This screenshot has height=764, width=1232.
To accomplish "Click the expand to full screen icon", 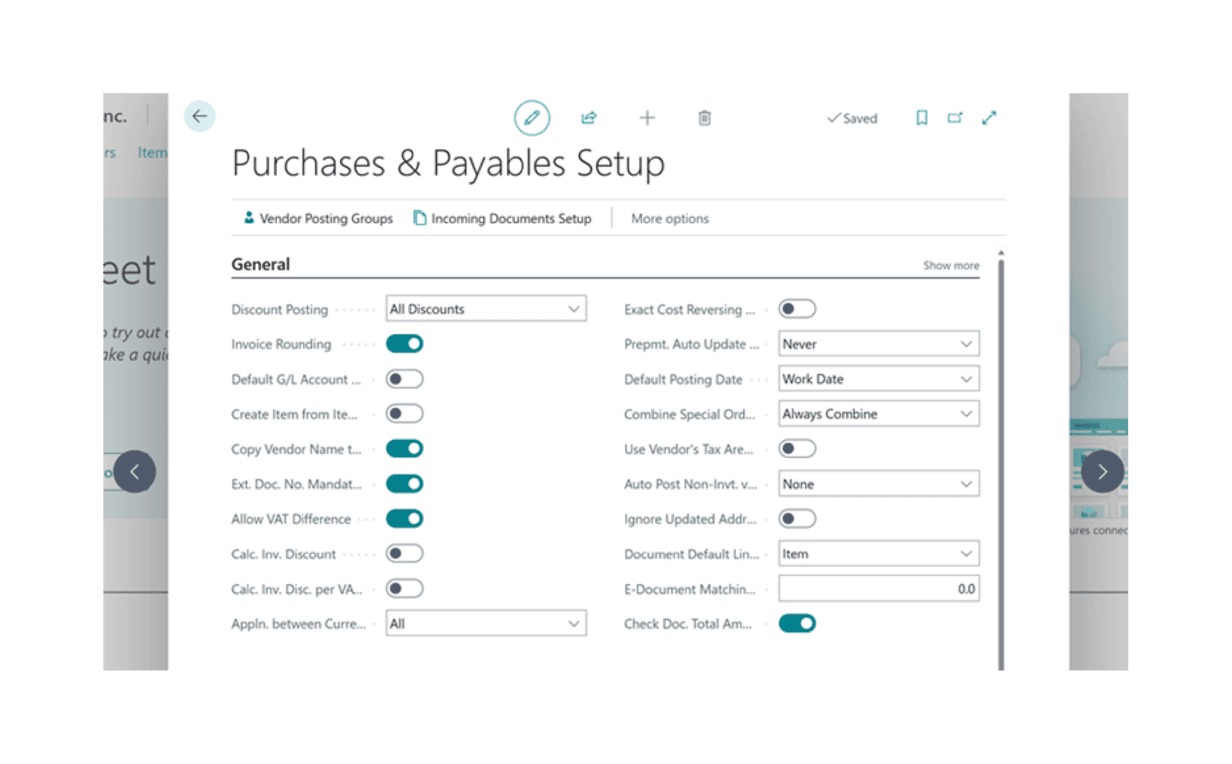I will (989, 118).
